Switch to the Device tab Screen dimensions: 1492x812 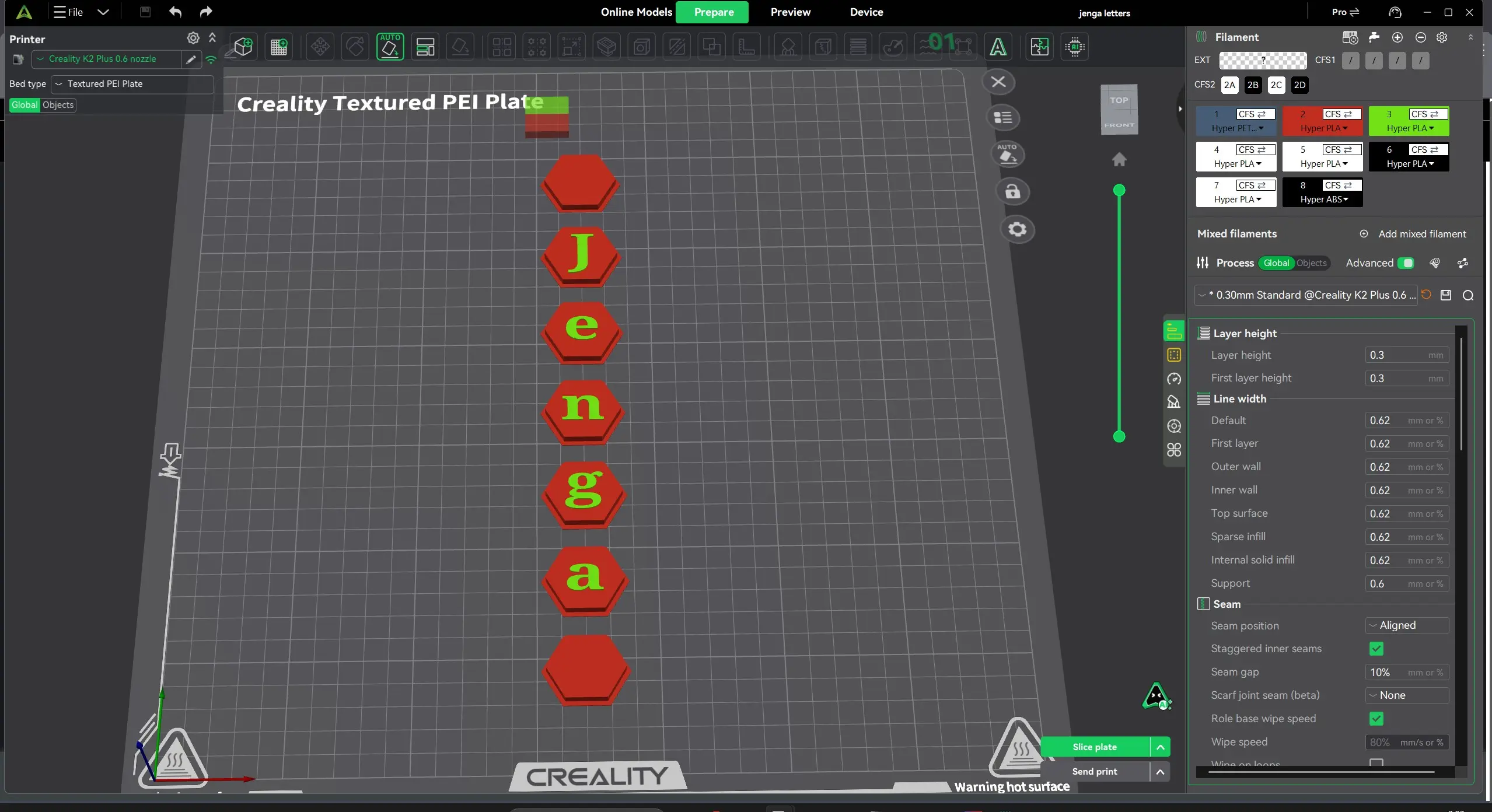click(x=866, y=12)
